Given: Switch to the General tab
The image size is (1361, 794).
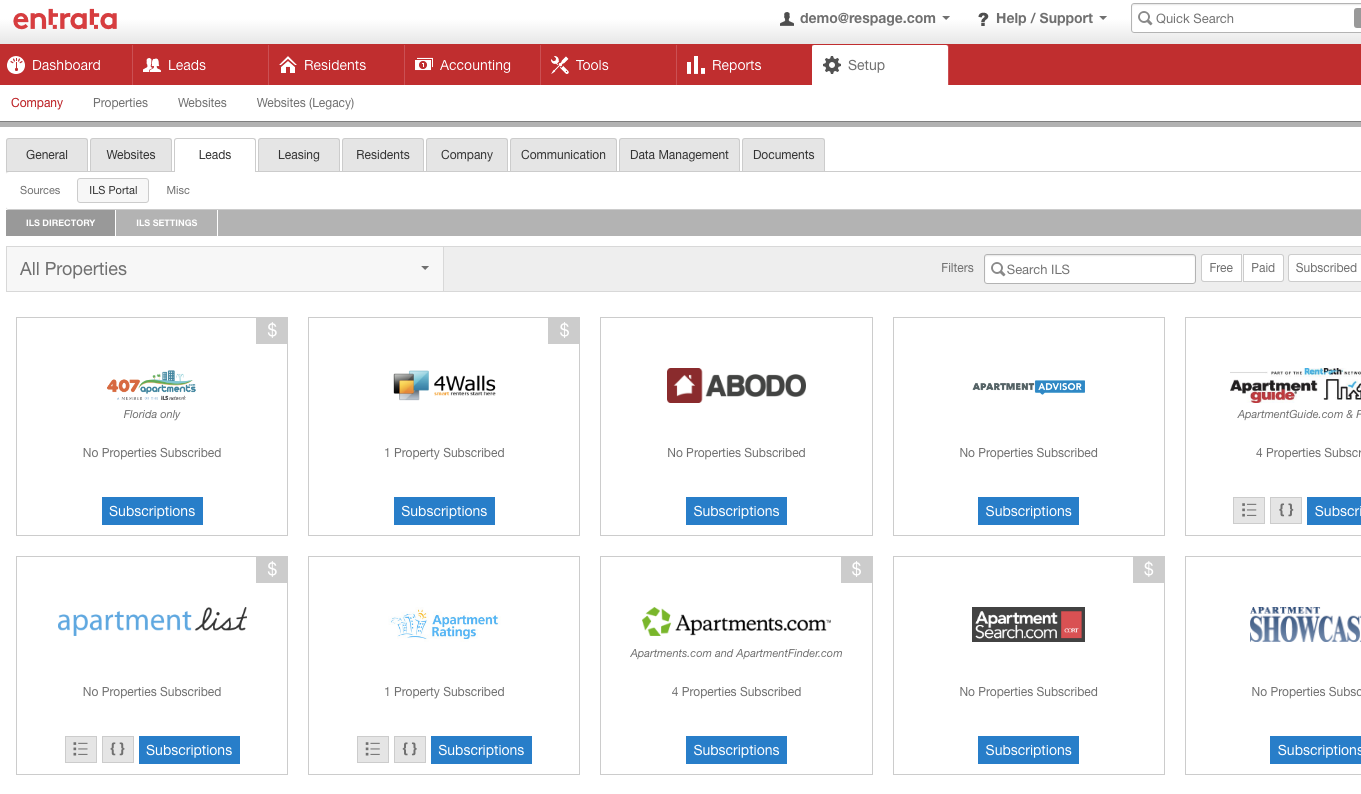Looking at the screenshot, I should click(47, 155).
